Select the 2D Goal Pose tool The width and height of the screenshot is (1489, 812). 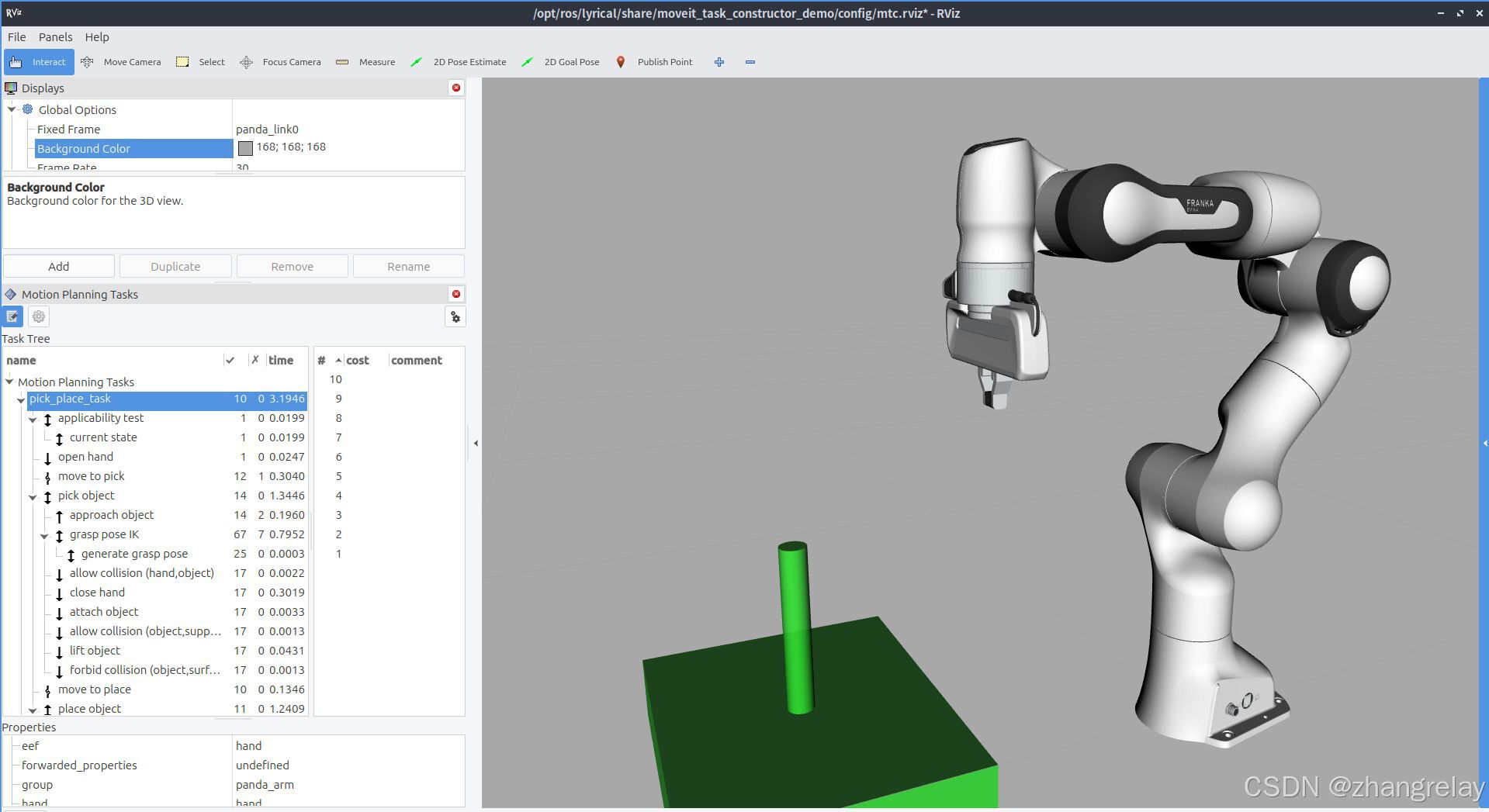(x=561, y=62)
